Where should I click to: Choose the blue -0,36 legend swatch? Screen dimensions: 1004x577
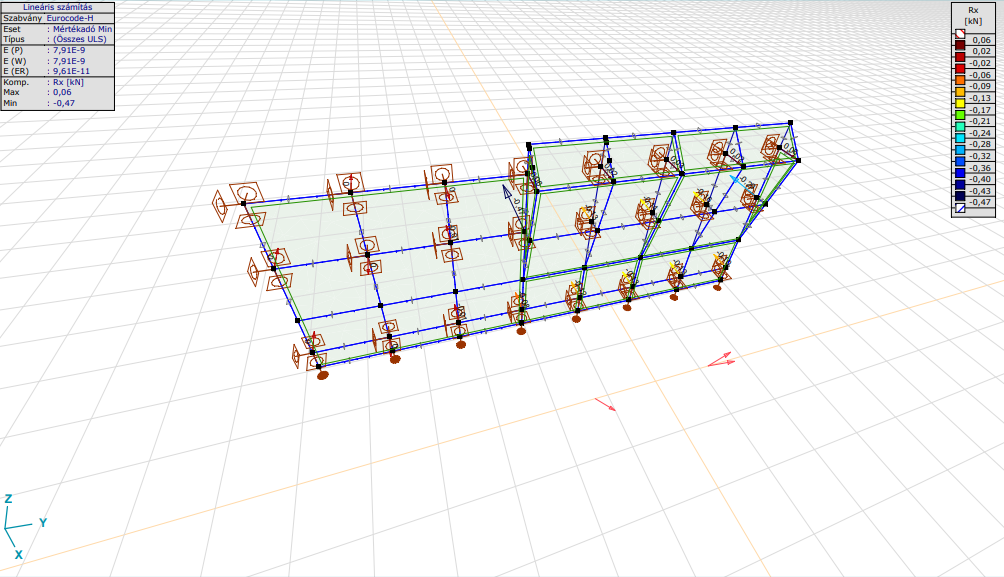[958, 168]
